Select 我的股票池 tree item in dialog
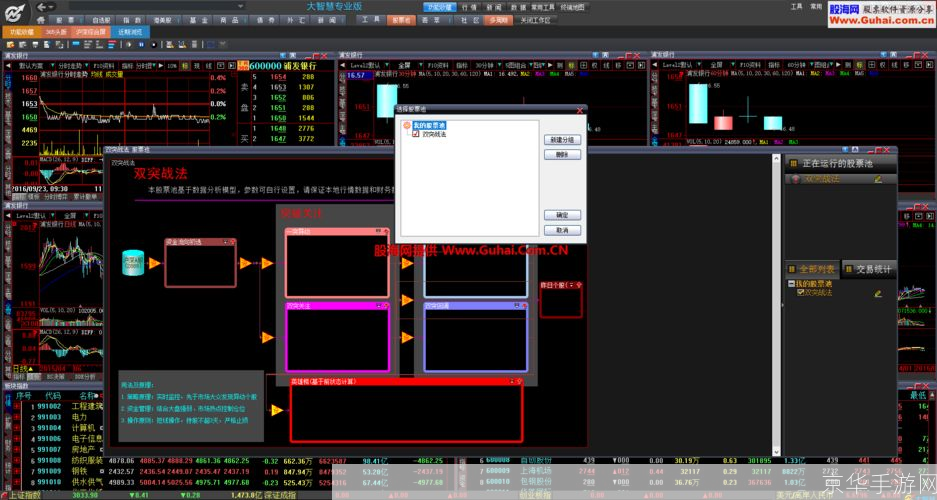 tap(429, 125)
